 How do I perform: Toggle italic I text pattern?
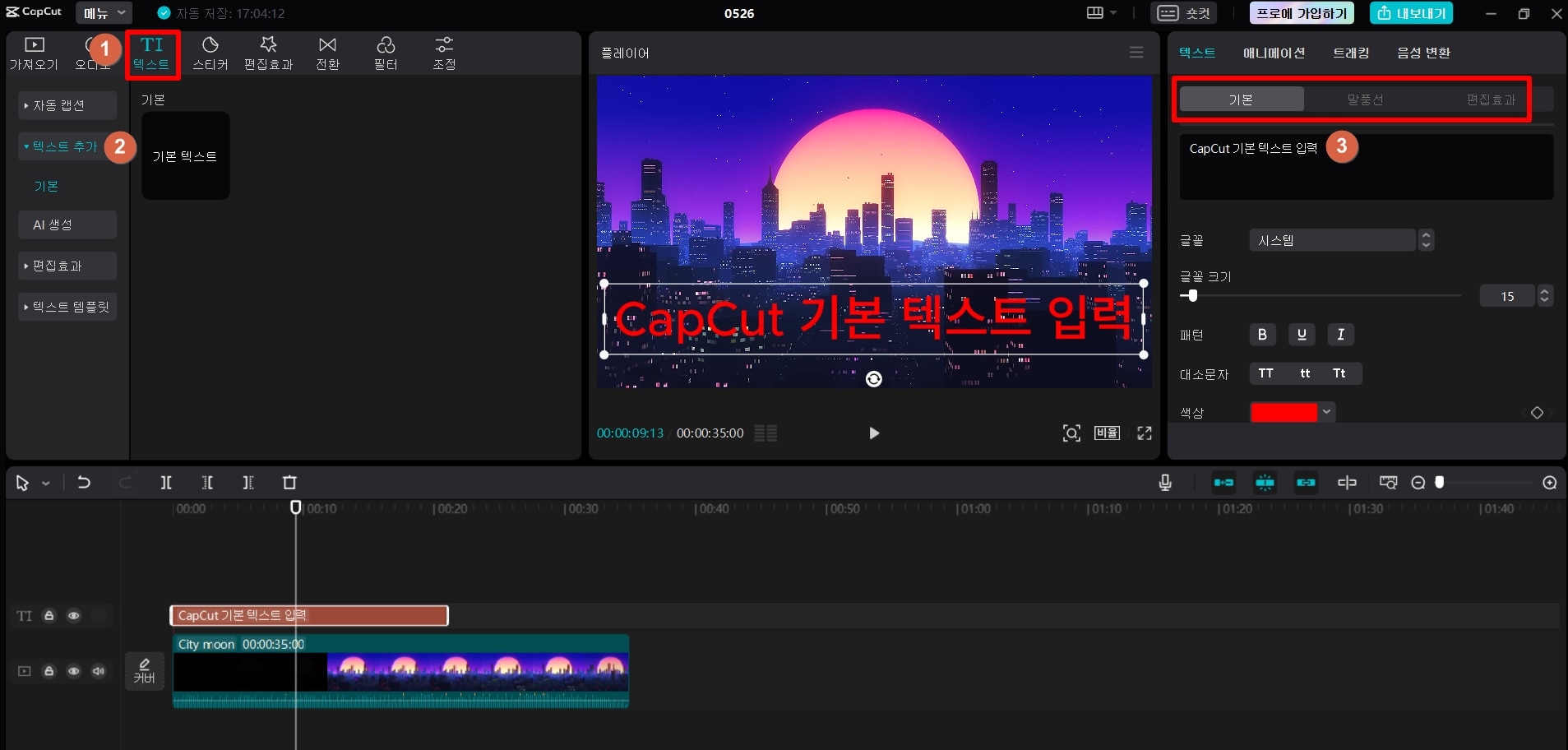pos(1340,335)
